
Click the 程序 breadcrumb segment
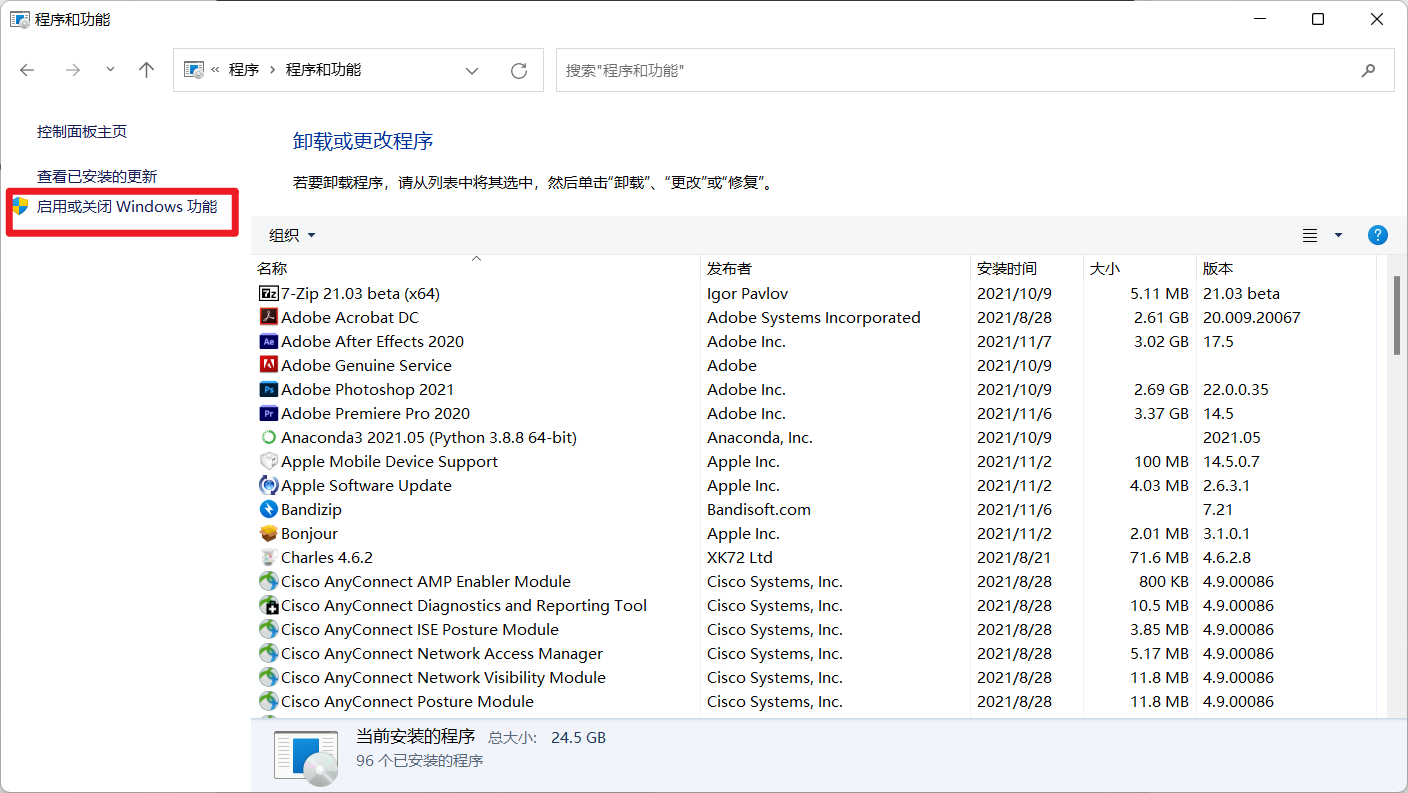pos(244,70)
